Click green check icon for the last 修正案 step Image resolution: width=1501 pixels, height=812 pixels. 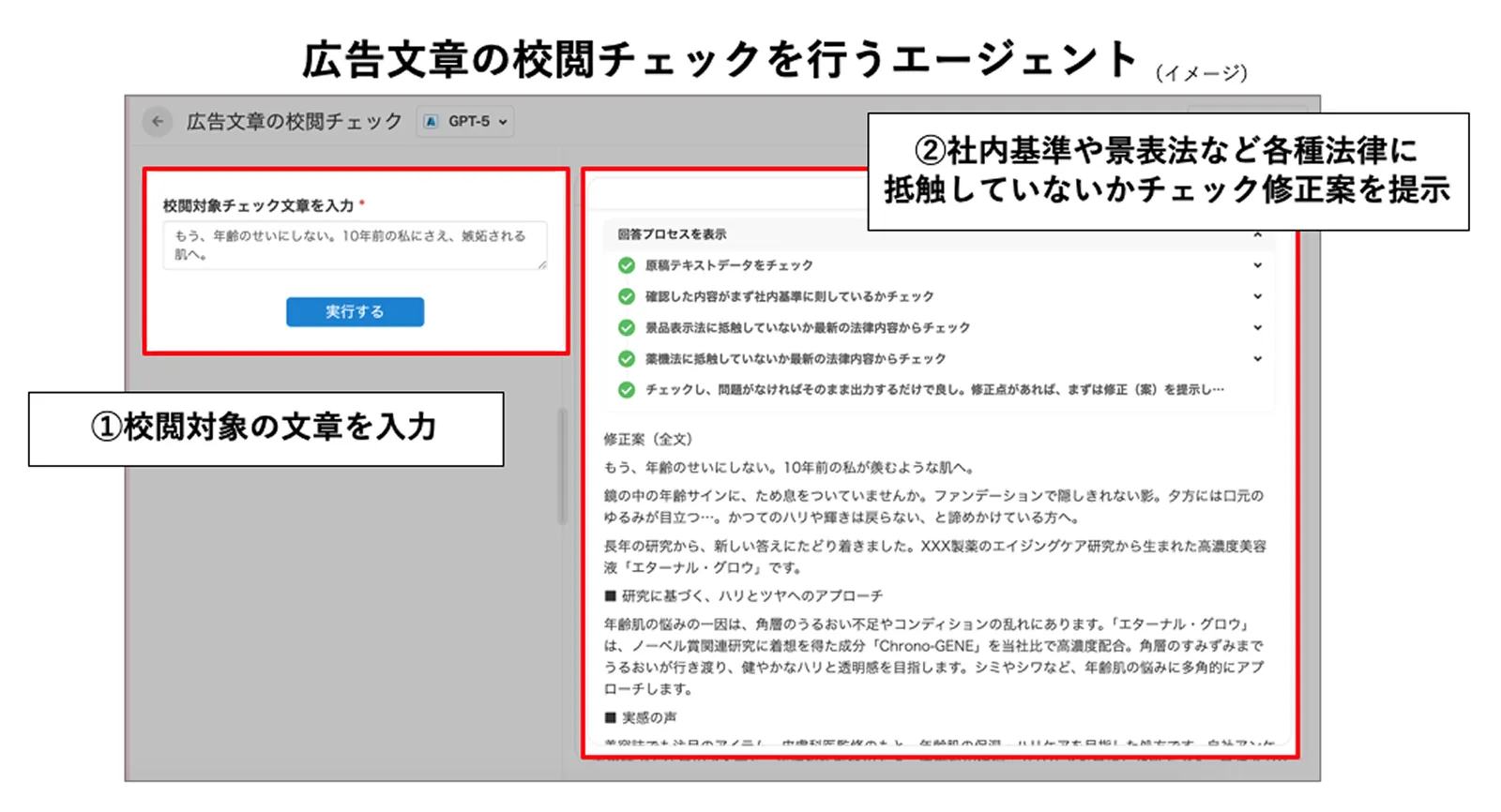pos(626,389)
